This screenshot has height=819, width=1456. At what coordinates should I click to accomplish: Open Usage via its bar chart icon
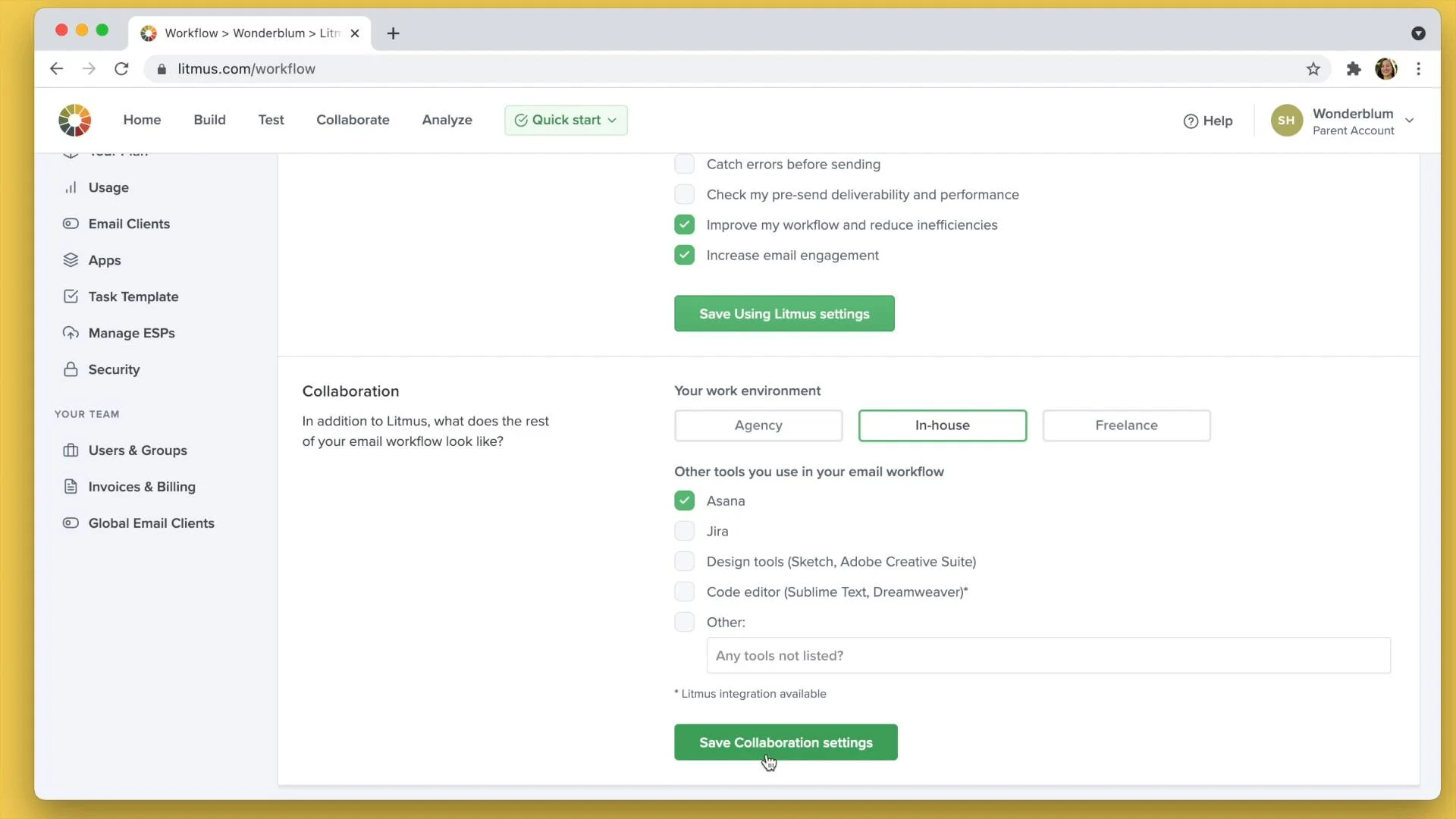pos(71,187)
